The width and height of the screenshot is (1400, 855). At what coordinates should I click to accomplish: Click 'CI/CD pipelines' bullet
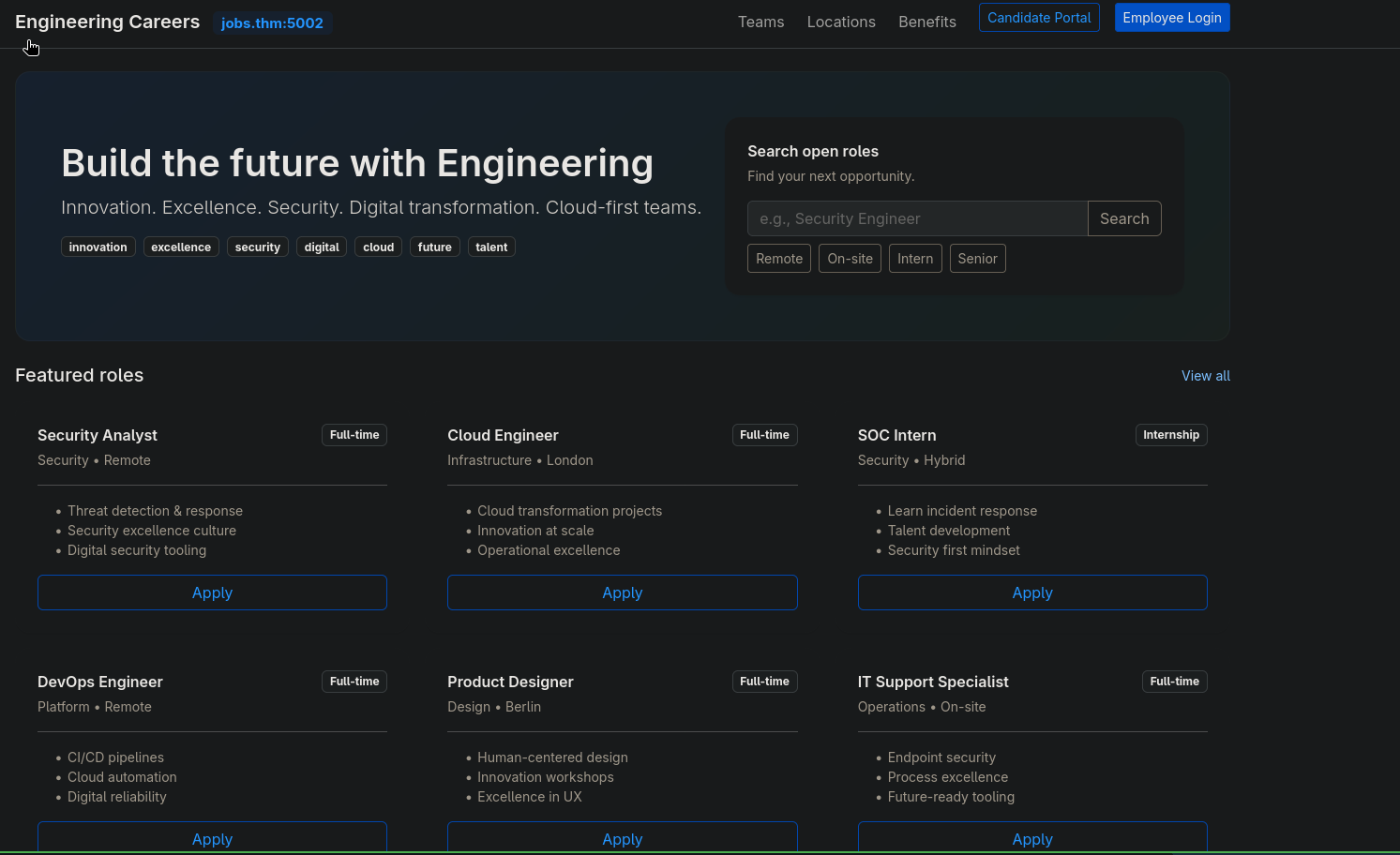115,757
